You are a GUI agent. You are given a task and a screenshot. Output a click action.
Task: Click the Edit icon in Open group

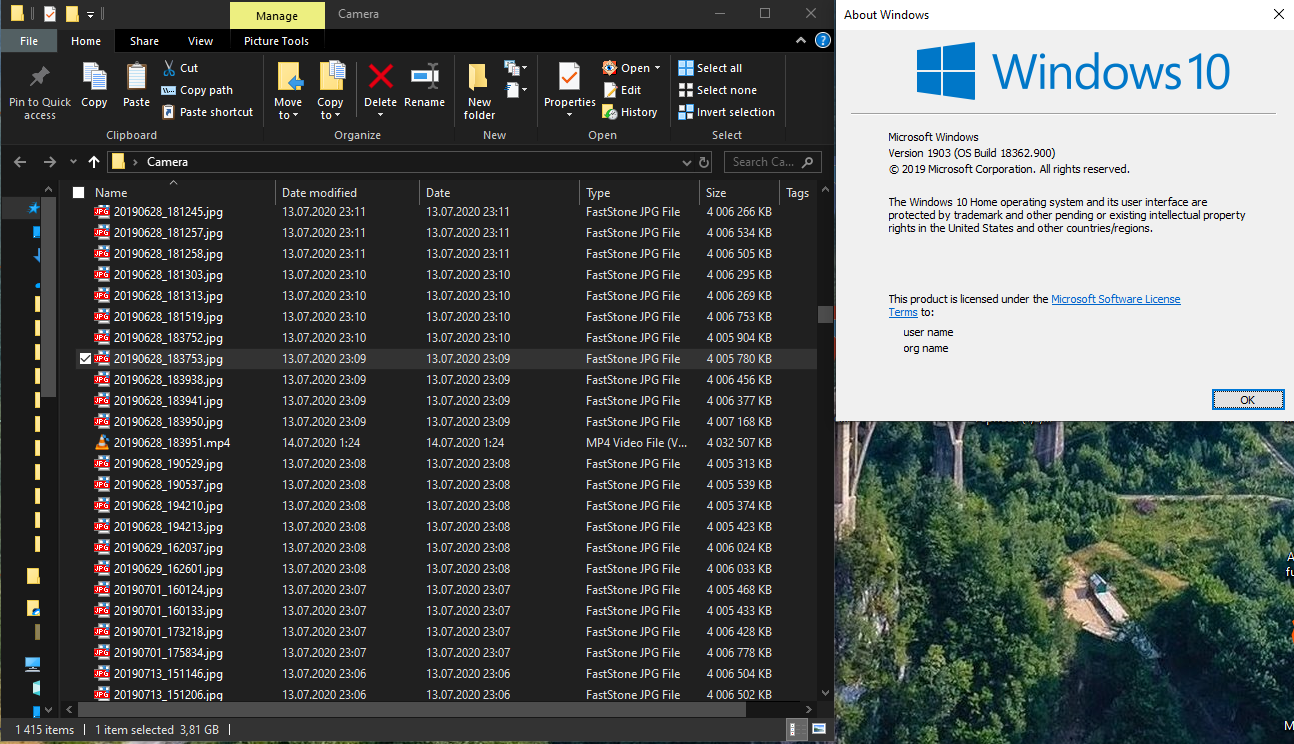[610, 90]
